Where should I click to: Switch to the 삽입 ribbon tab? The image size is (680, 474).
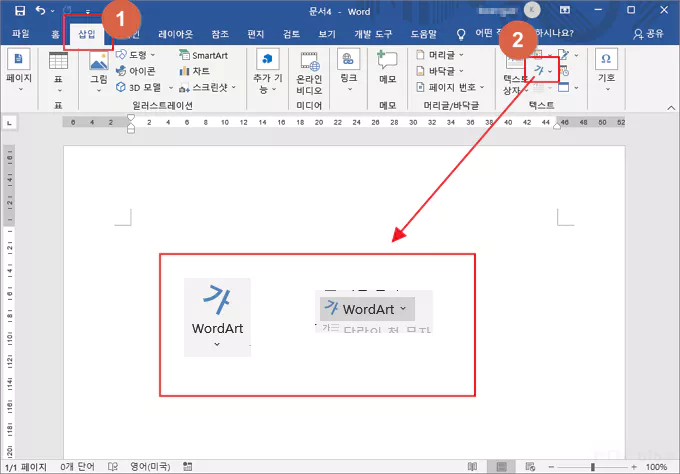[87, 34]
